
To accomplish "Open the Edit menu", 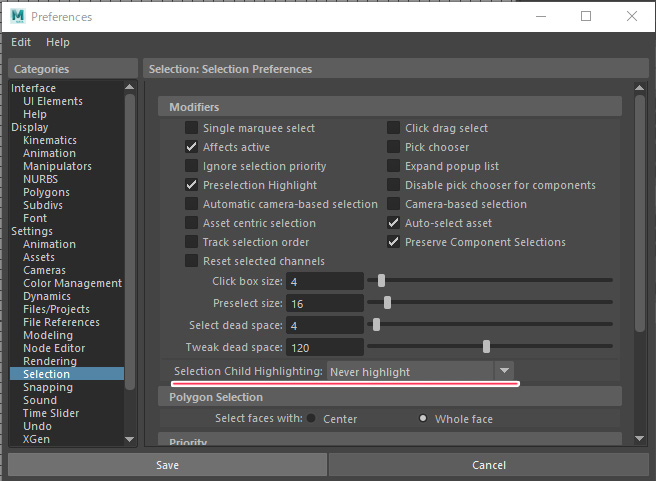I will coord(21,42).
